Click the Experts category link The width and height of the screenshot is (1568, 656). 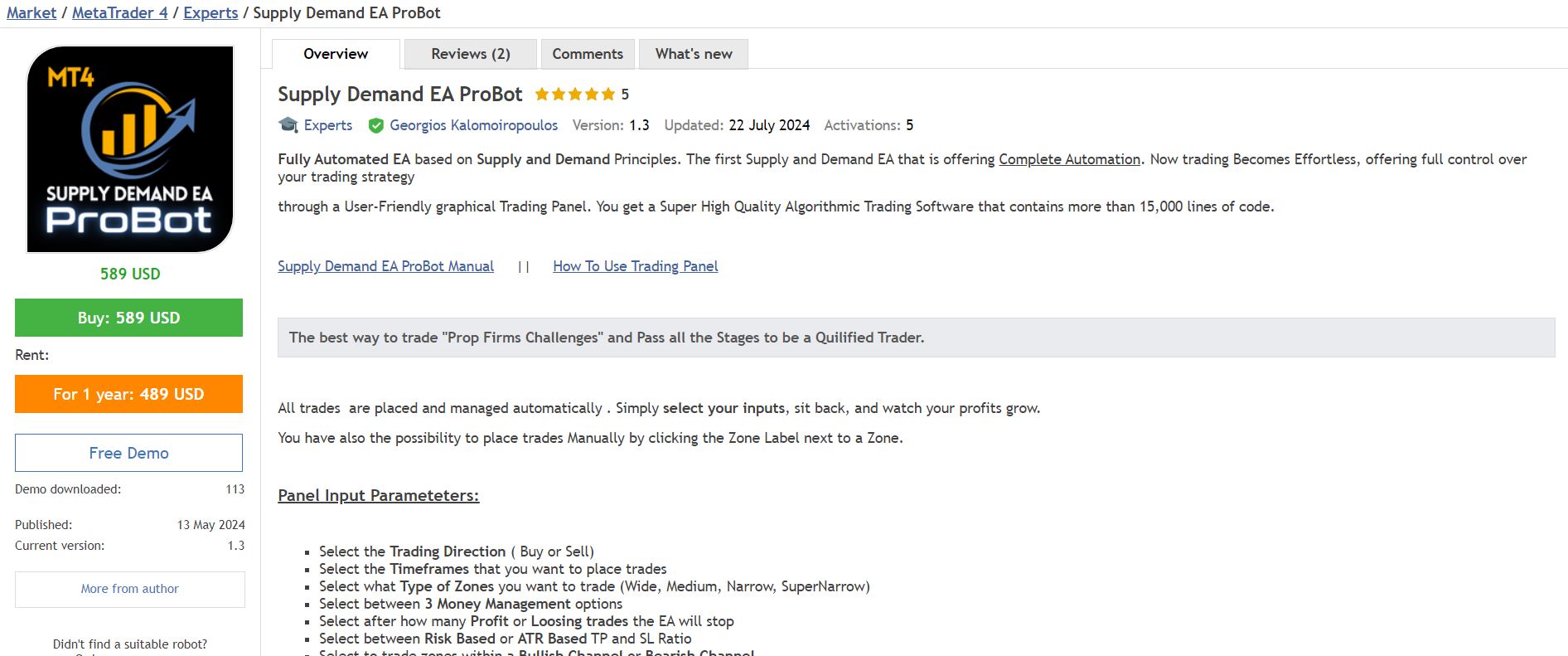(328, 125)
